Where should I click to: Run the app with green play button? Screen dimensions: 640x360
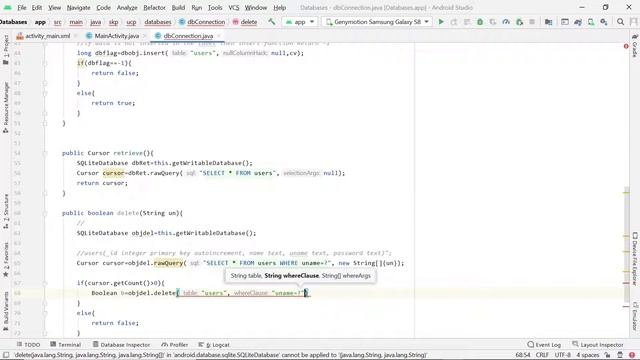[441, 22]
